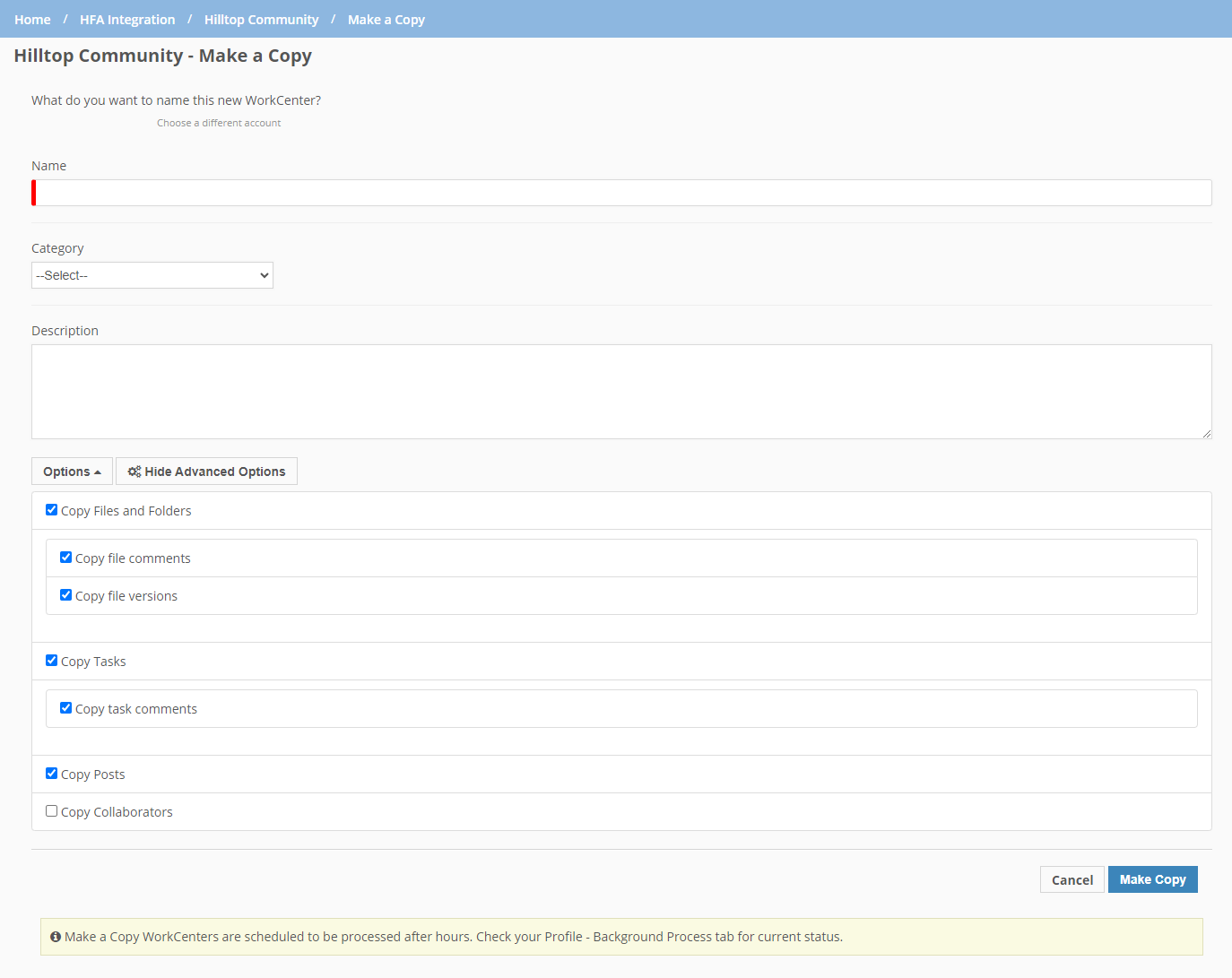1232x978 pixels.
Task: Click info icon in notice banner
Action: coord(56,937)
